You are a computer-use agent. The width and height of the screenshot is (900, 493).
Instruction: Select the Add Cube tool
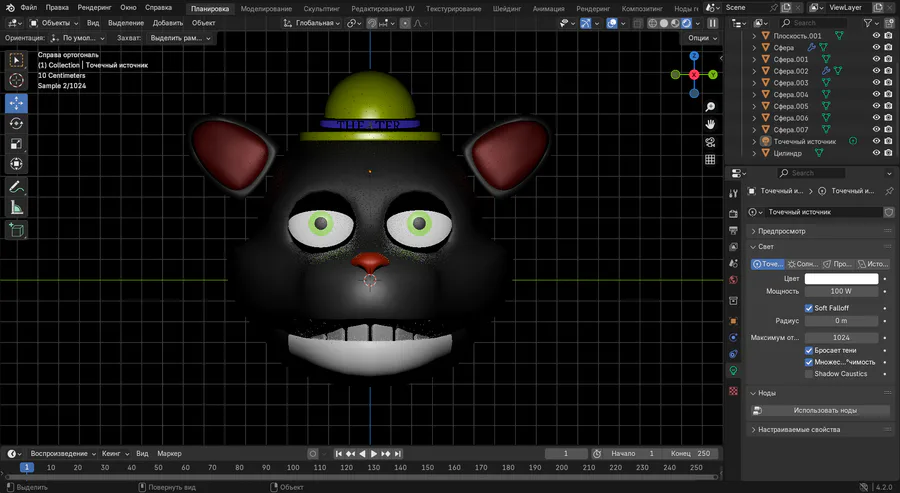pyautogui.click(x=16, y=230)
